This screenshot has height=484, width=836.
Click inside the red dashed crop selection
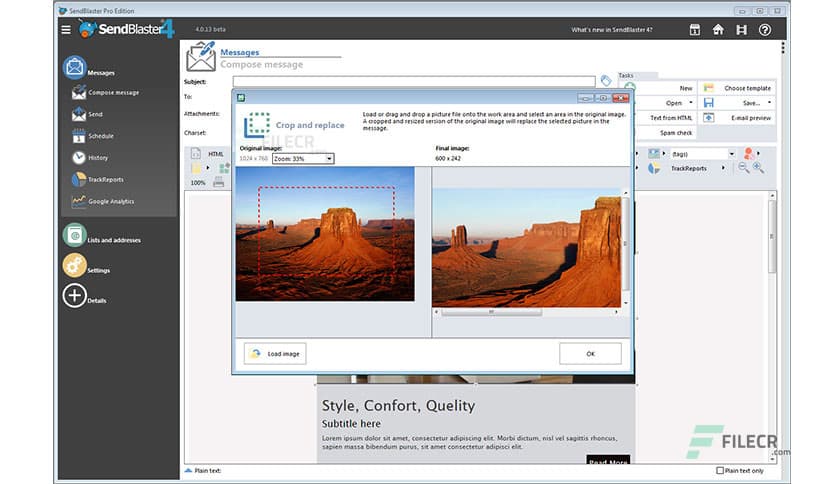click(326, 231)
